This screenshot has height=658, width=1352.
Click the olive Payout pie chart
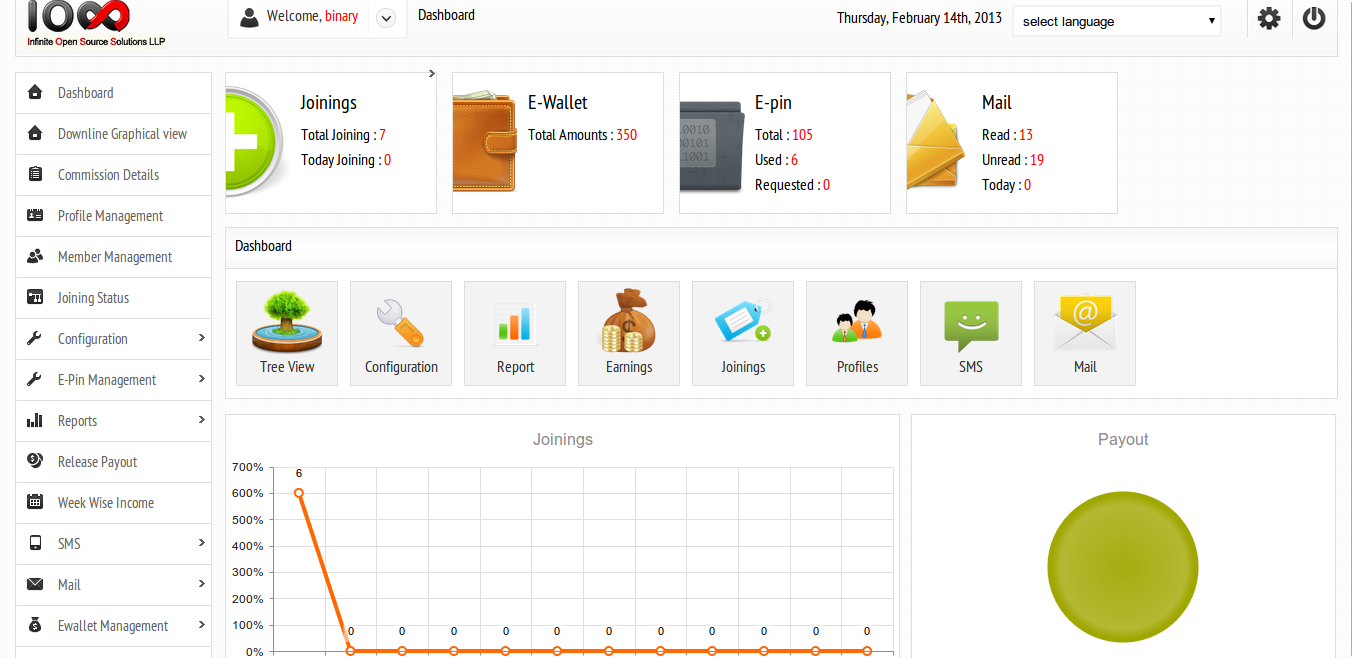click(x=1123, y=567)
